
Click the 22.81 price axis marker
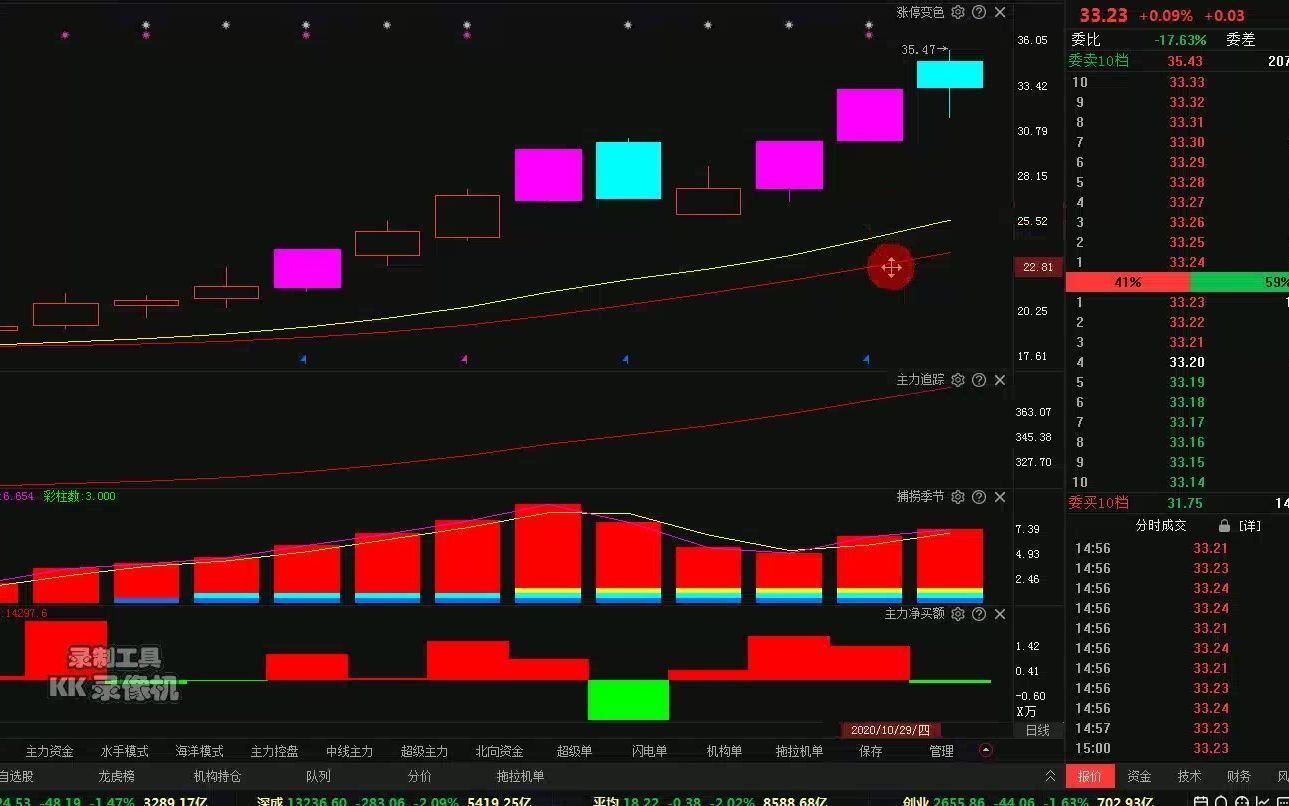click(x=1038, y=267)
